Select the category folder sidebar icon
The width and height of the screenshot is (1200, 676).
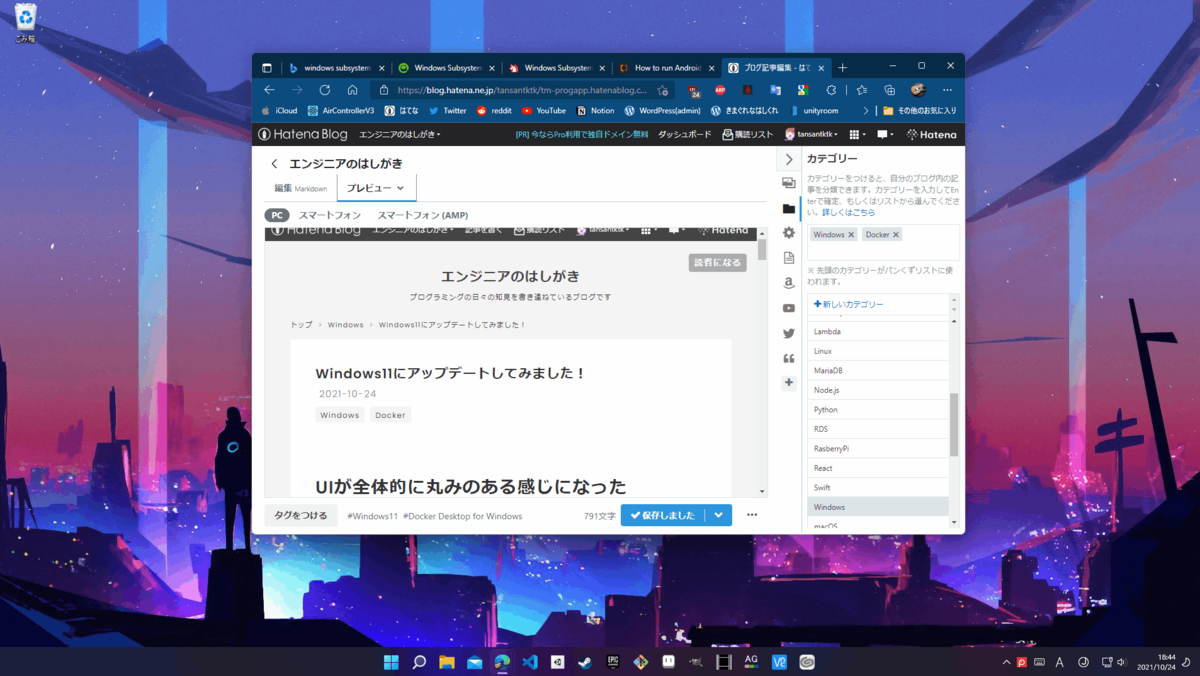[x=789, y=209]
